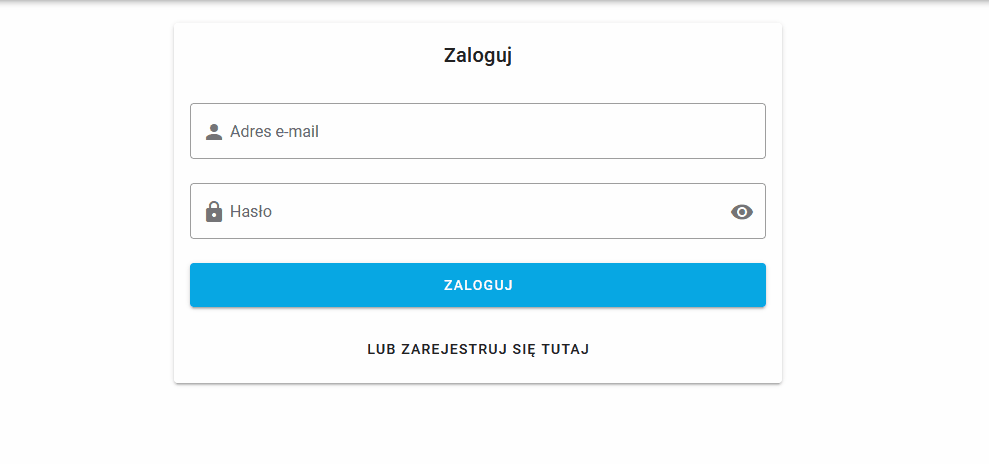Viewport: 989px width, 464px height.
Task: Select the lock icon beside Hasło
Action: [x=213, y=212]
